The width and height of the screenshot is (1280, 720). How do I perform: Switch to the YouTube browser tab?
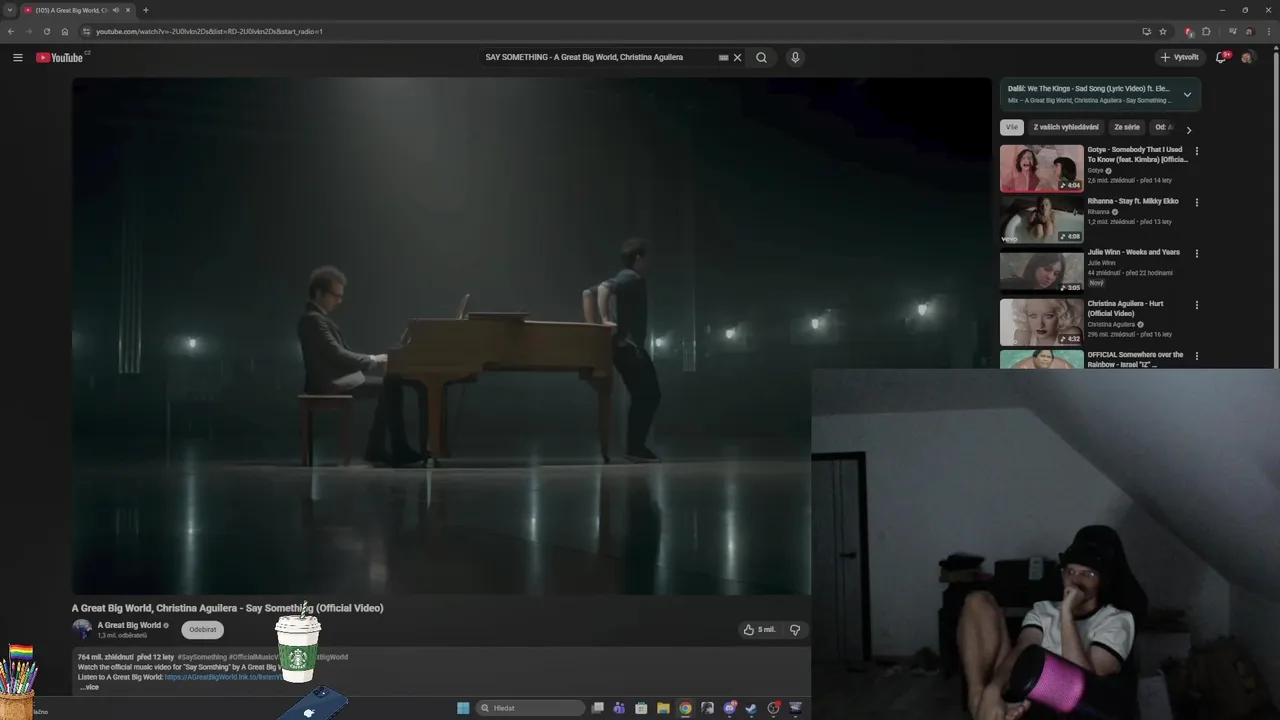[x=78, y=10]
